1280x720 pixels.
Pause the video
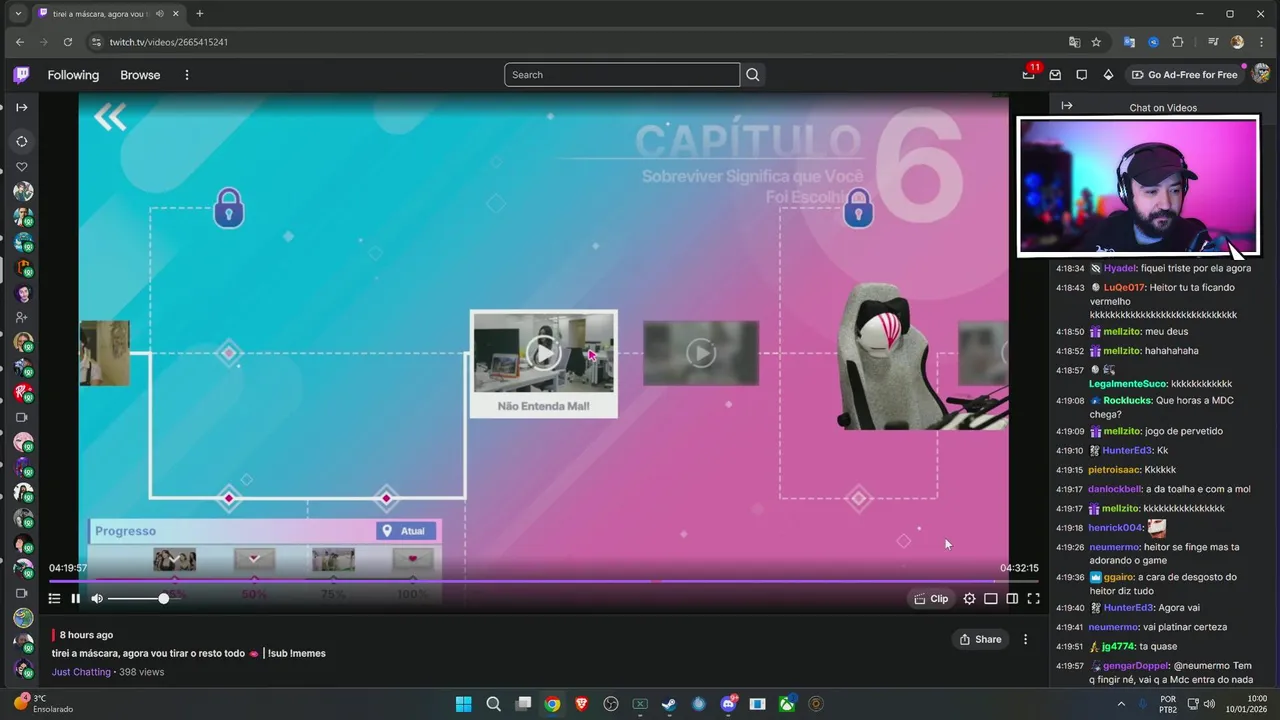coord(76,599)
